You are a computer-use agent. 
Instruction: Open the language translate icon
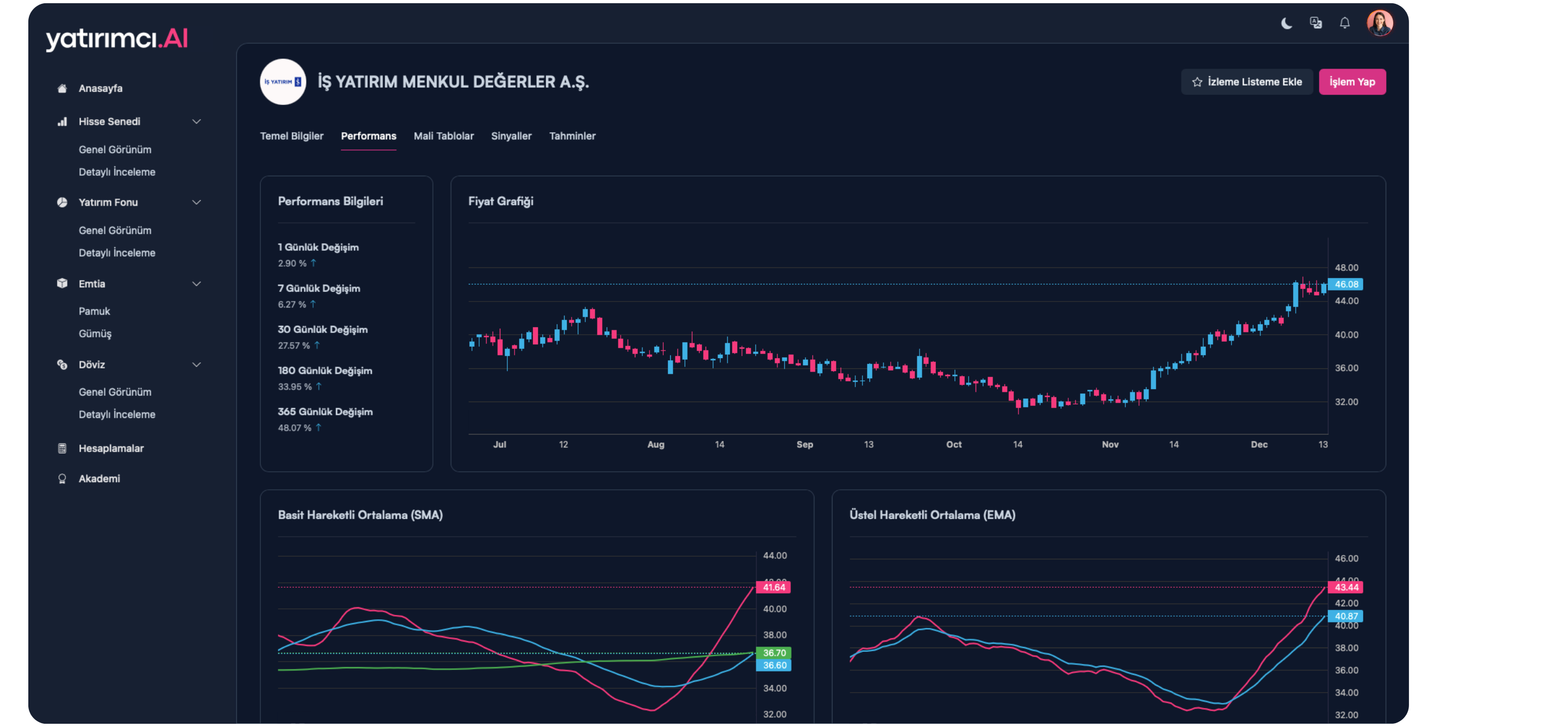1315,23
